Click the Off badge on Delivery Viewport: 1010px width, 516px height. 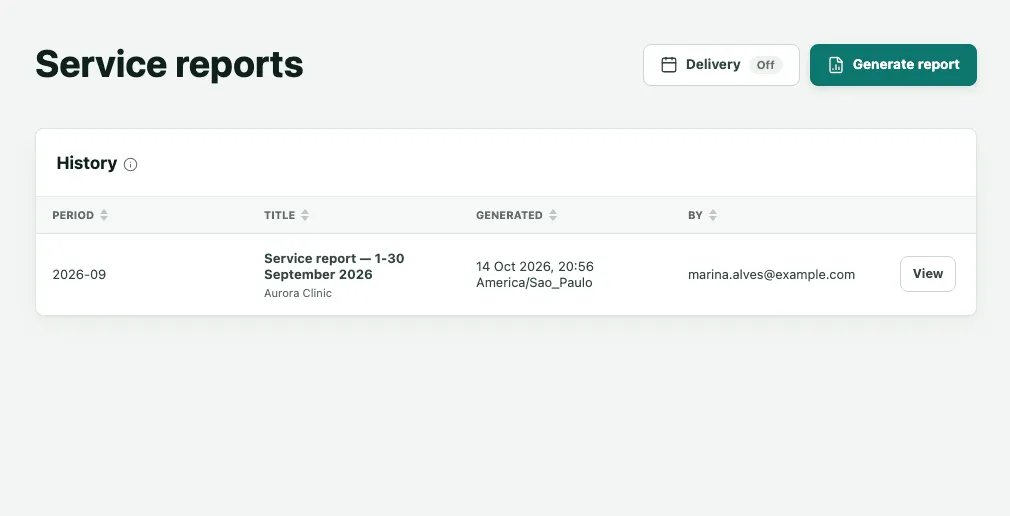[x=765, y=64]
